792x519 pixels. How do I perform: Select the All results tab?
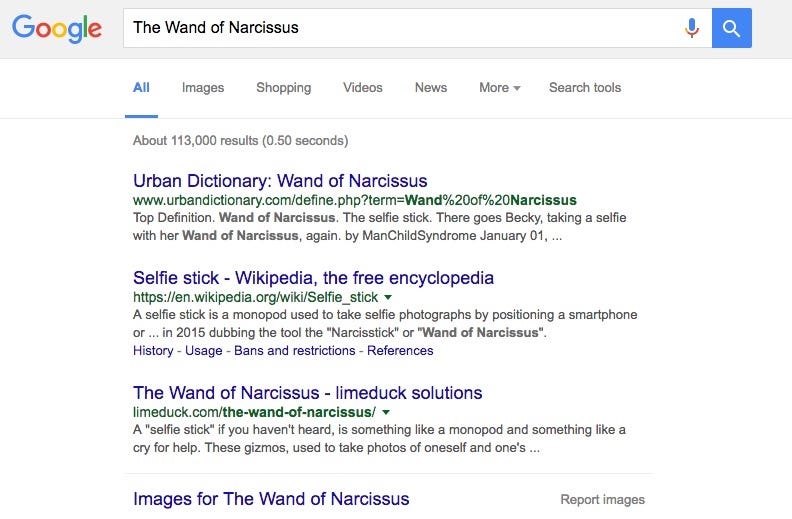click(x=141, y=87)
